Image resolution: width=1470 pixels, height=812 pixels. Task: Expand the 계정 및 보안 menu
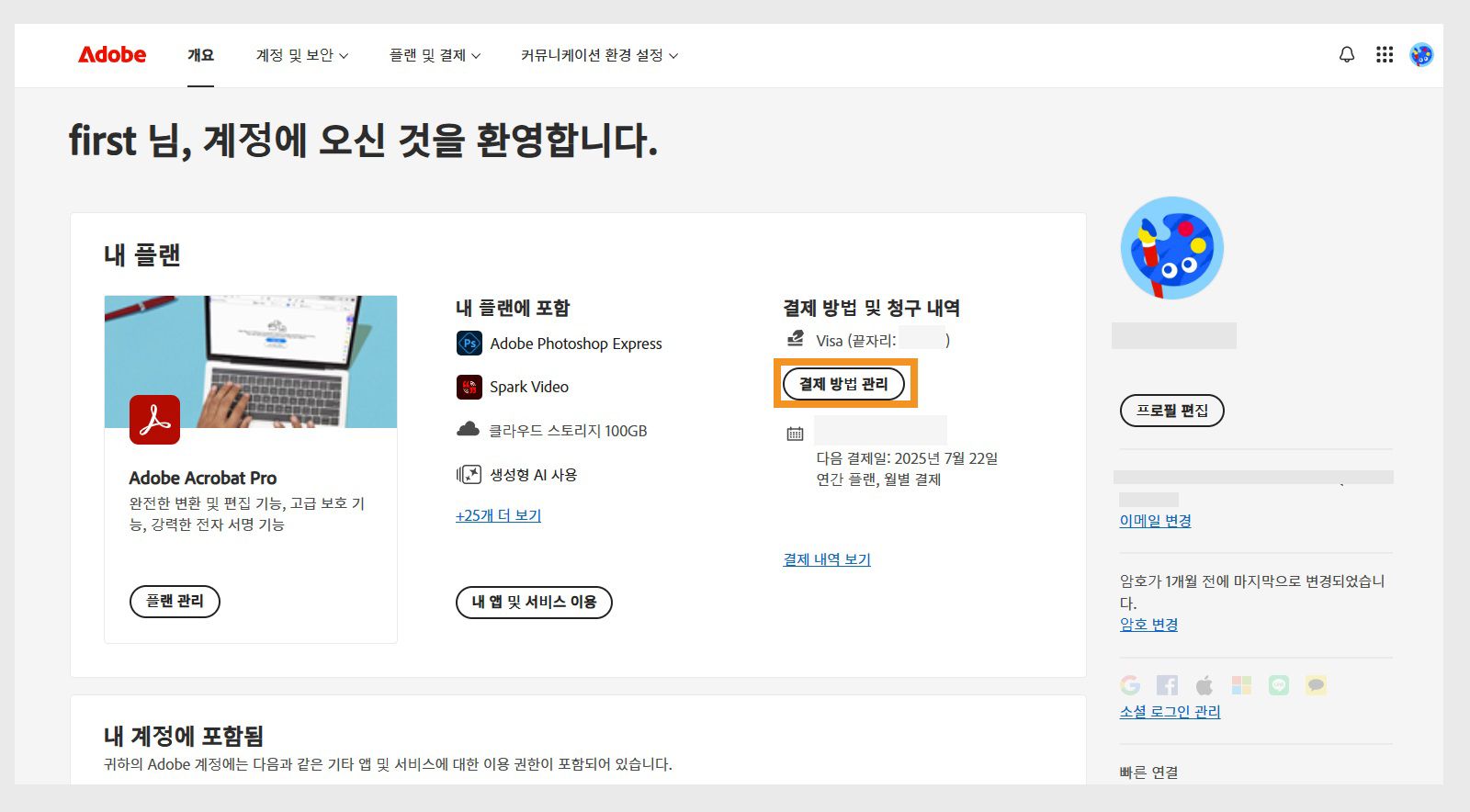(x=302, y=55)
